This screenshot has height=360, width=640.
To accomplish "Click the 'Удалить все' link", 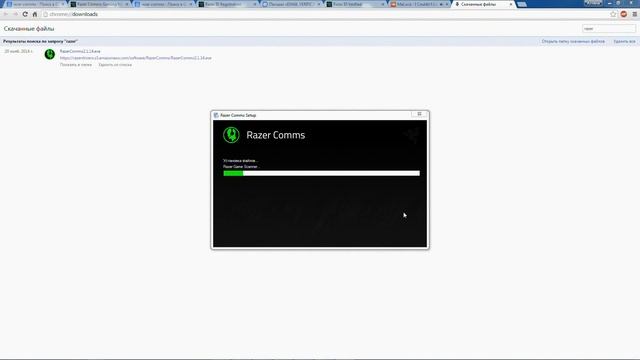I will pyautogui.click(x=624, y=42).
